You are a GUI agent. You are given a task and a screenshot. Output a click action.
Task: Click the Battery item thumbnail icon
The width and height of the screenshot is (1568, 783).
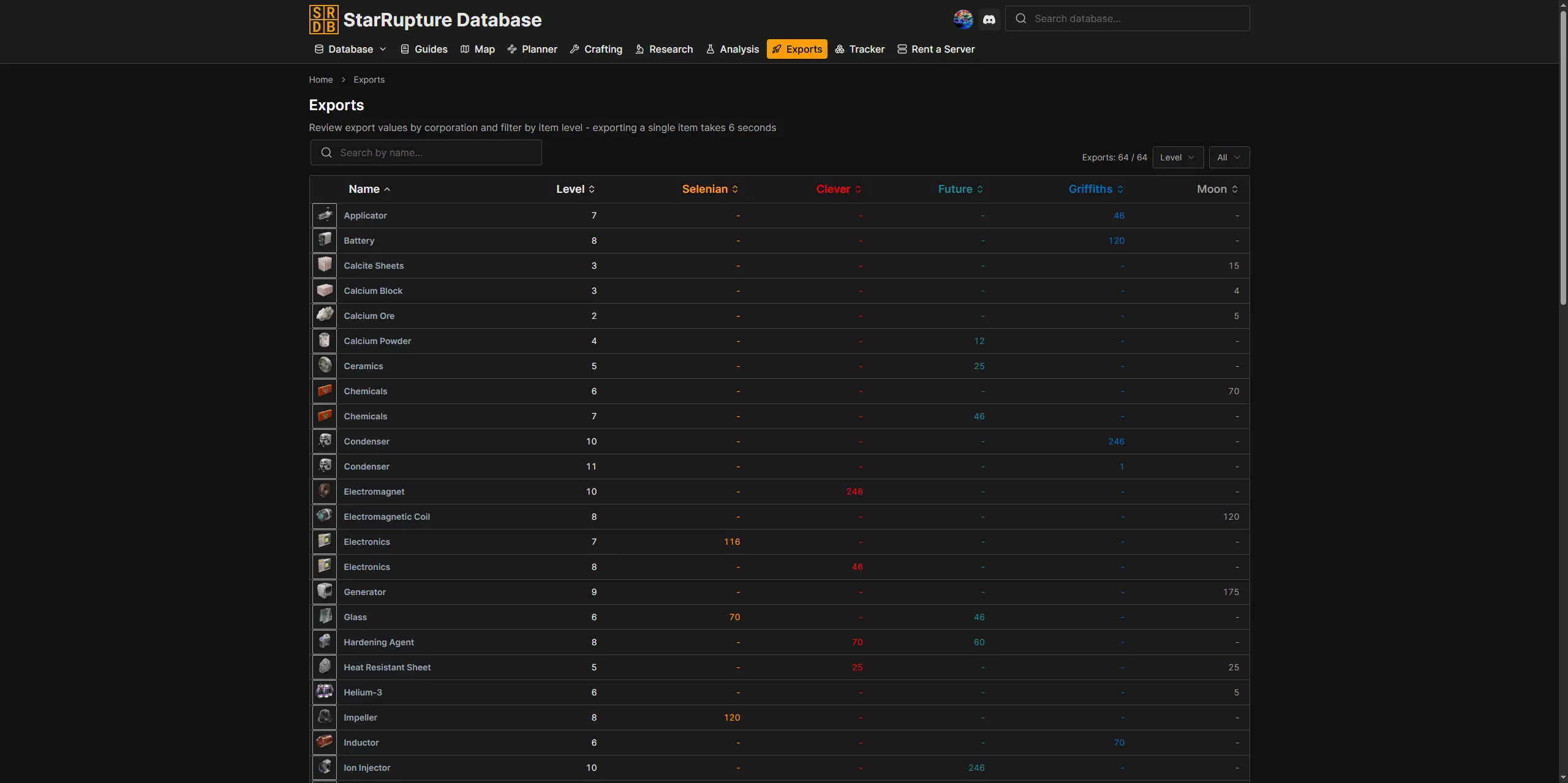(325, 240)
